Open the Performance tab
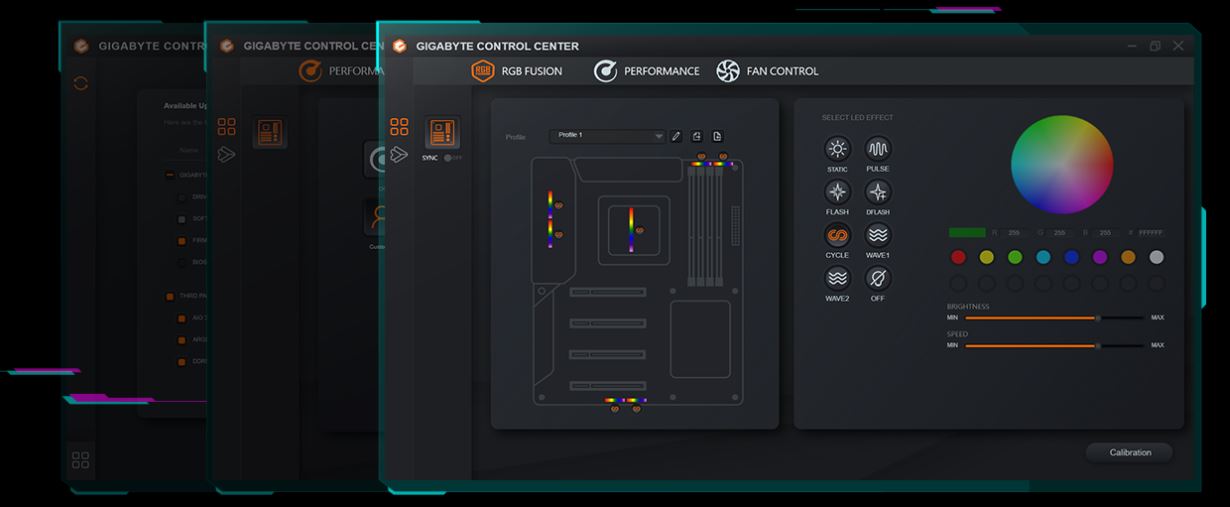The image size is (1230, 507). tap(647, 71)
